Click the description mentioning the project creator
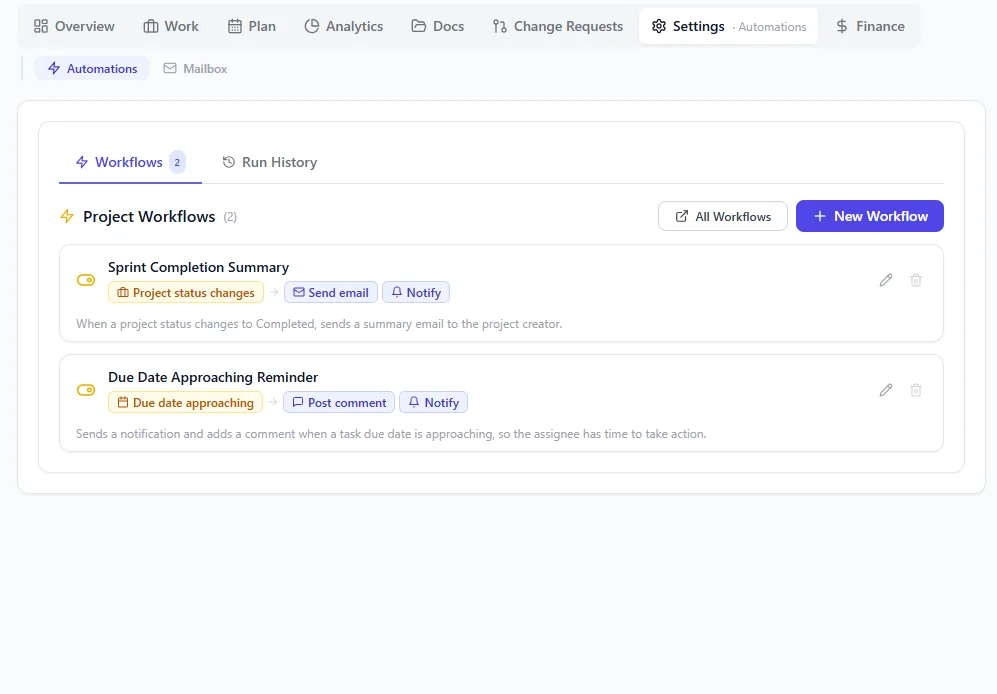 click(x=319, y=324)
